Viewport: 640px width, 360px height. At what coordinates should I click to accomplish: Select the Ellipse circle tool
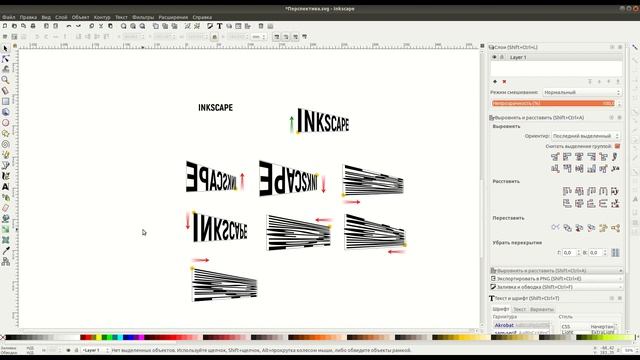click(x=5, y=123)
